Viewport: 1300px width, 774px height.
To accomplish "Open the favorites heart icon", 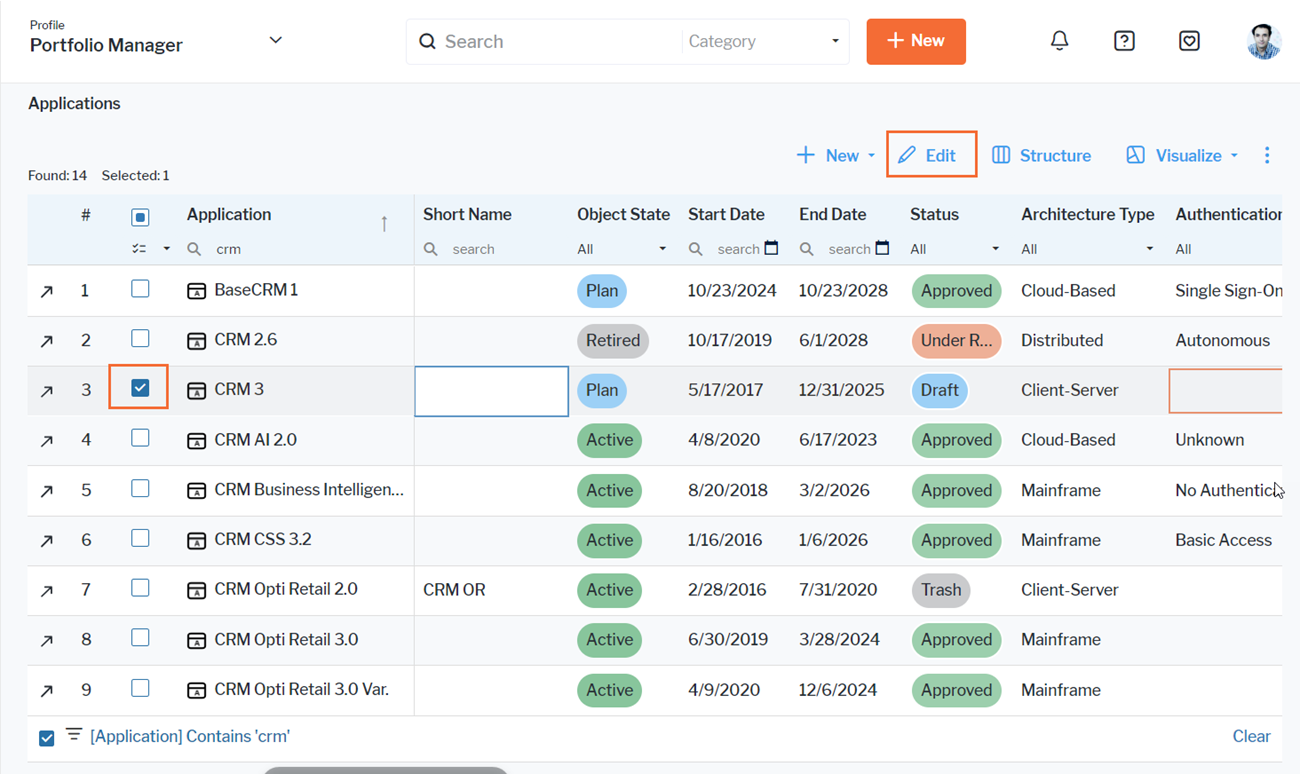I will (1189, 41).
